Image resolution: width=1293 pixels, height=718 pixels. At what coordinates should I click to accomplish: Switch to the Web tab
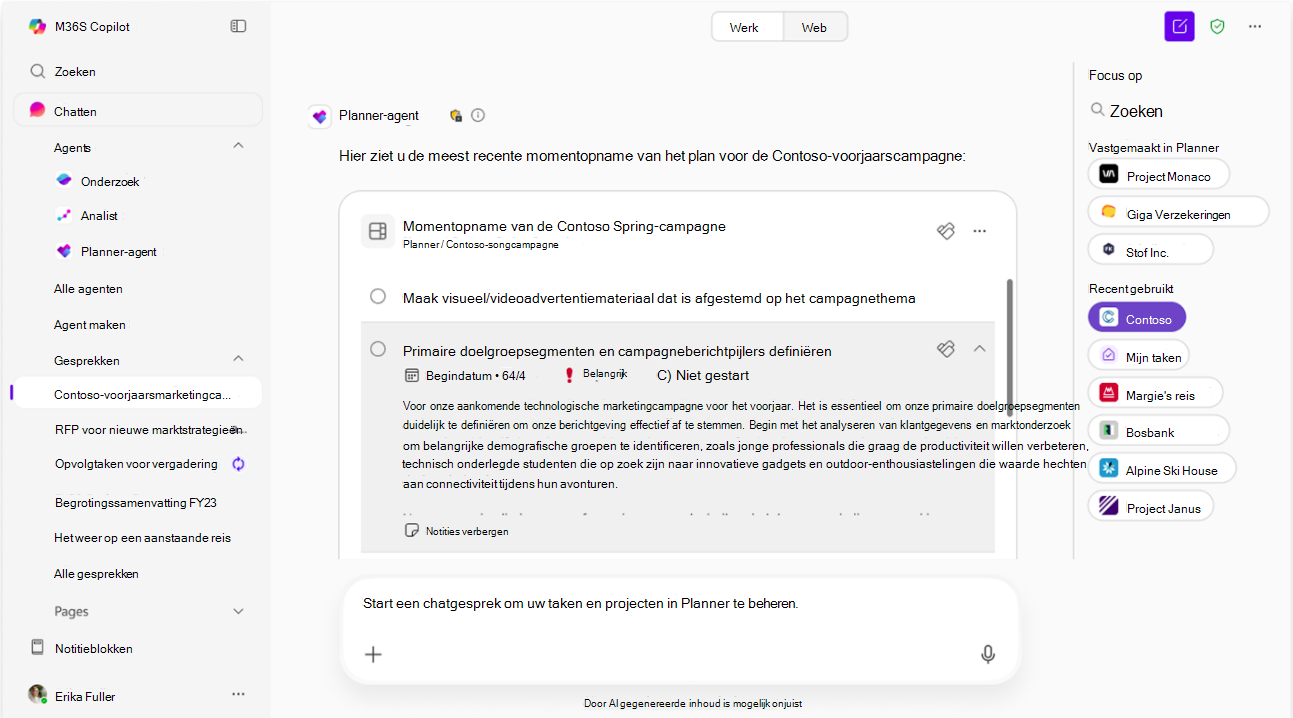pyautogui.click(x=814, y=27)
